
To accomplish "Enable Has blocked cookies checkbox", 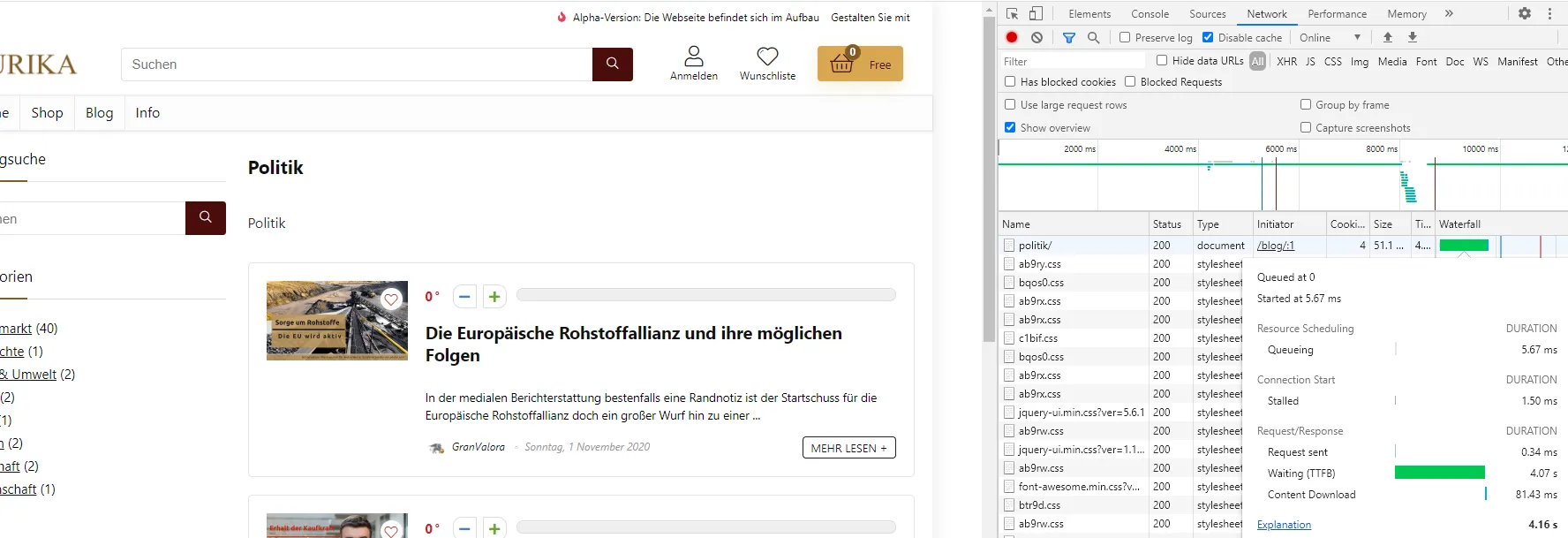I will (x=1010, y=81).
